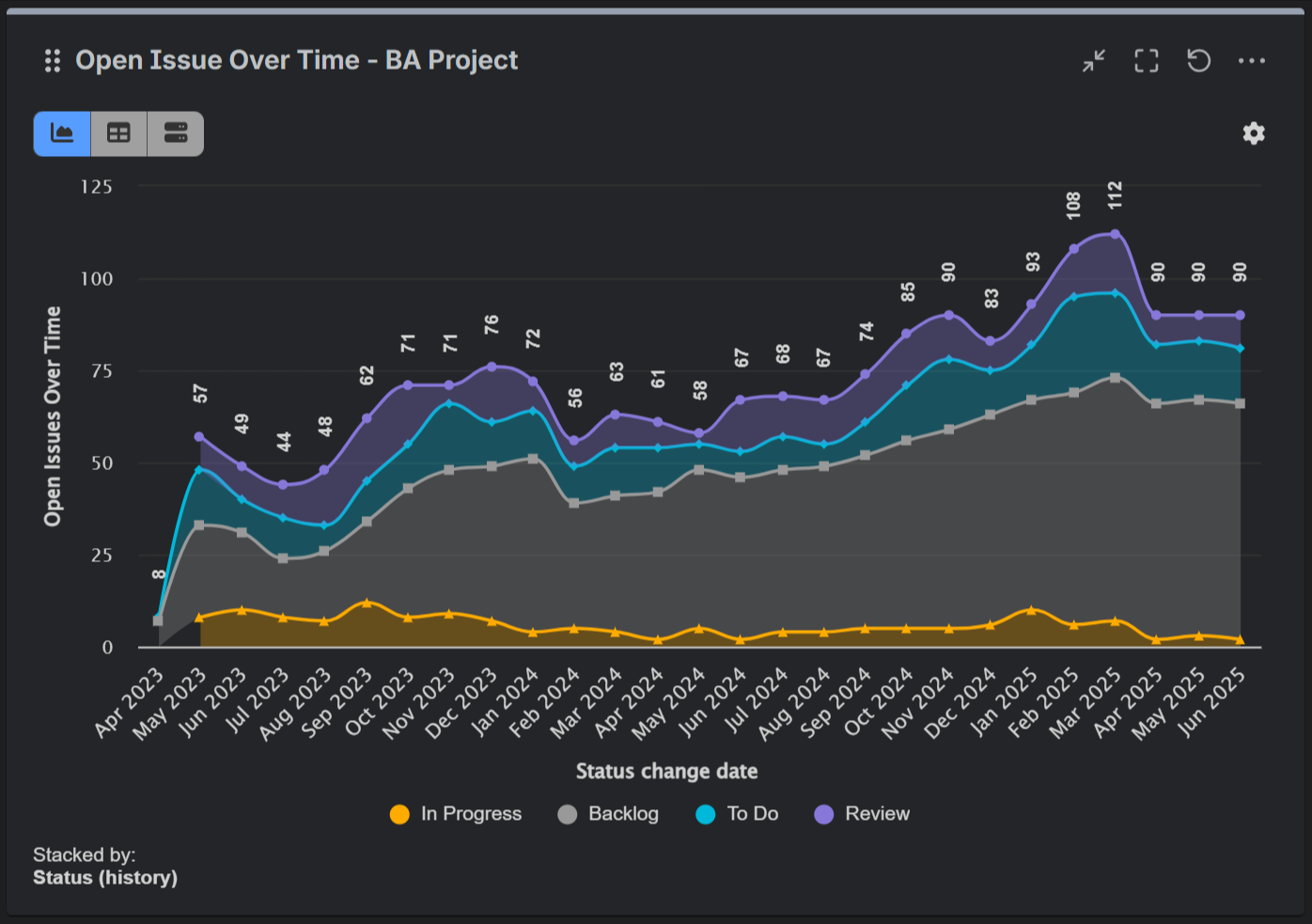Open the raw data list view icon
The height and width of the screenshot is (924, 1312).
(x=175, y=133)
